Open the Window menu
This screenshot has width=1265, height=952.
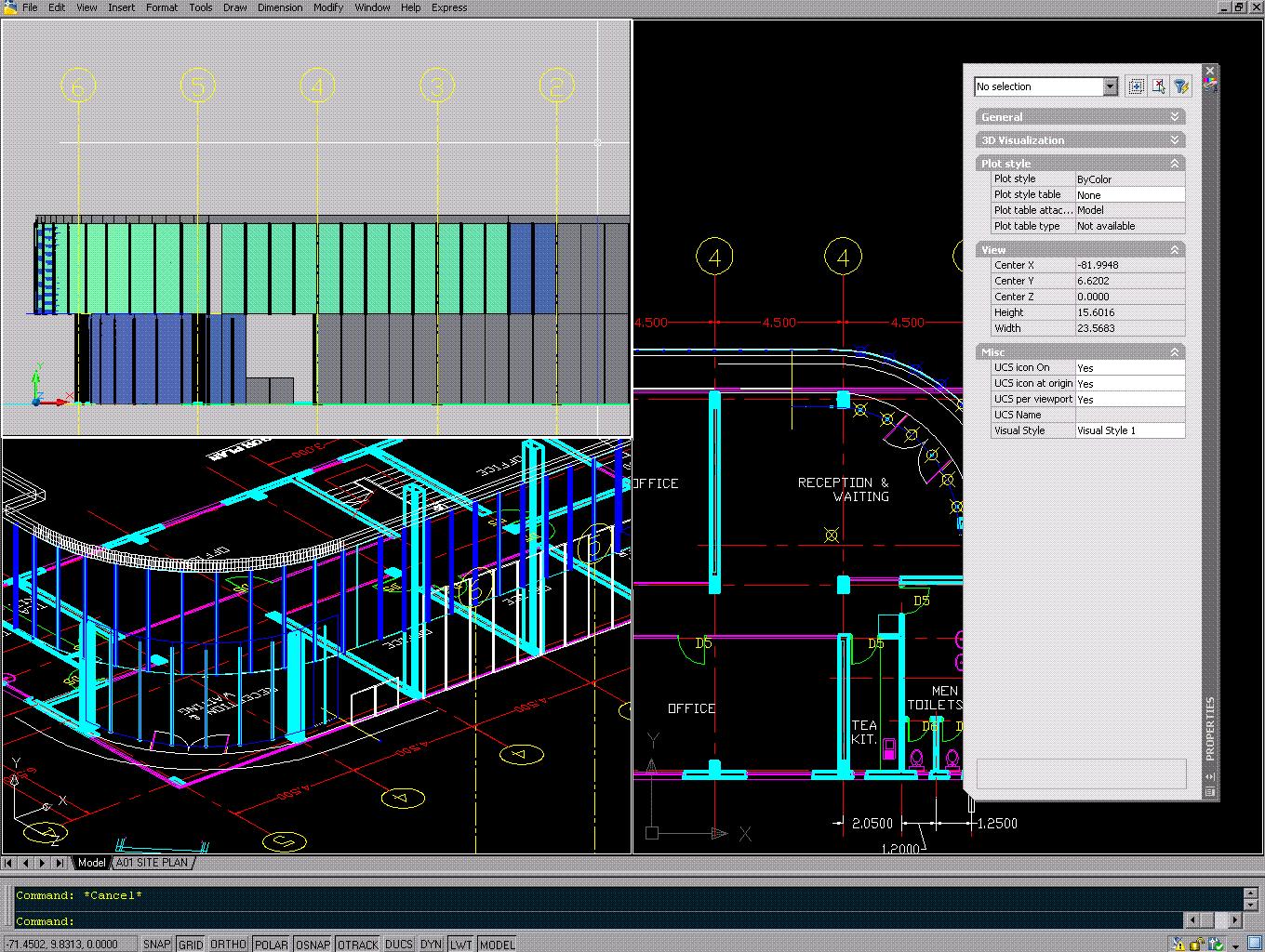click(373, 7)
